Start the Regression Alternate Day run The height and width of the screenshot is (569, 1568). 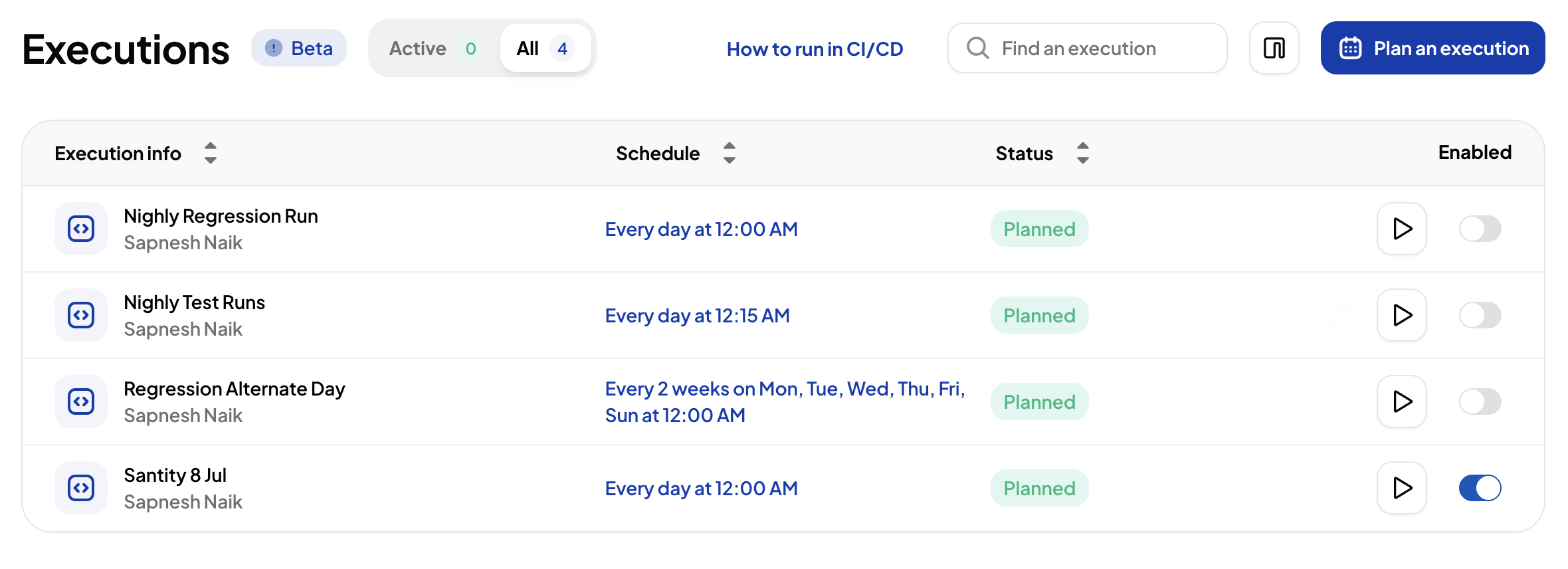tap(1402, 401)
